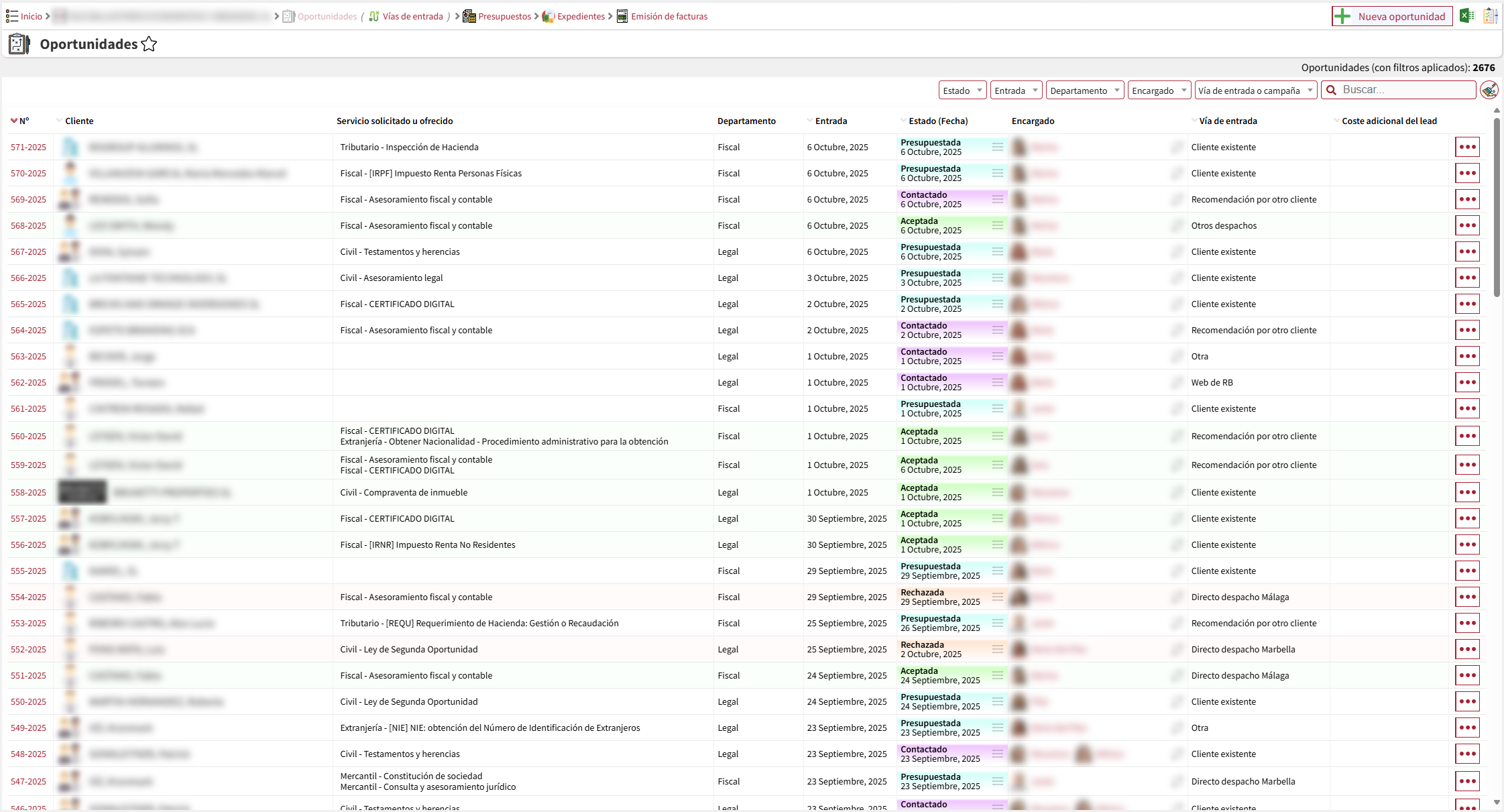This screenshot has height=812, width=1504.
Task: Go to Presupuestos in the breadcrumb
Action: click(504, 16)
